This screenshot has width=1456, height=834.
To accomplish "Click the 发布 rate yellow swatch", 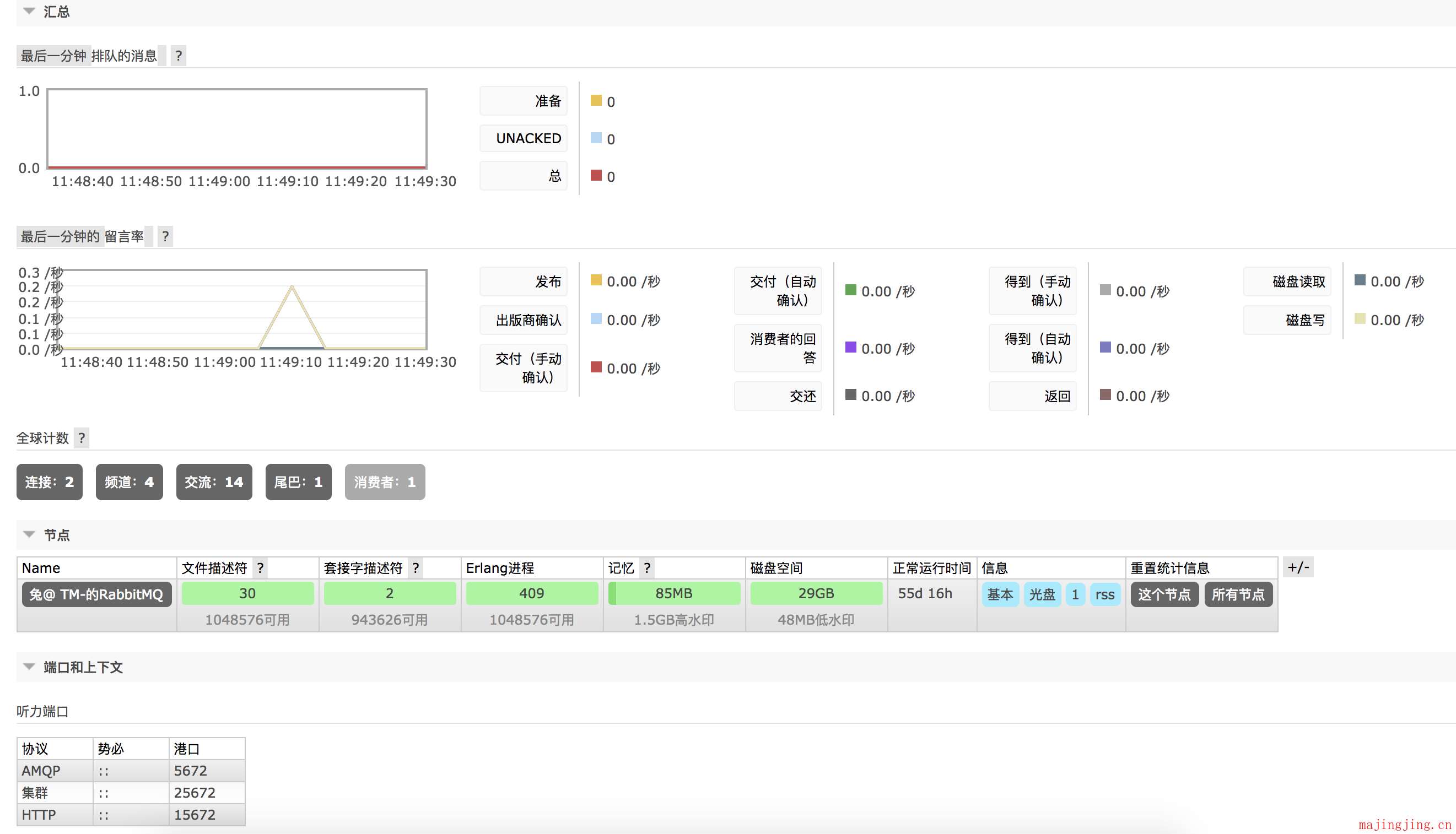I will coord(596,280).
